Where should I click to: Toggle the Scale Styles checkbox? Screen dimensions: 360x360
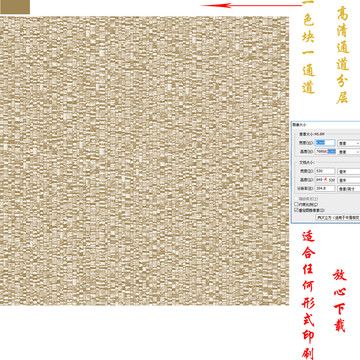pos(296,199)
